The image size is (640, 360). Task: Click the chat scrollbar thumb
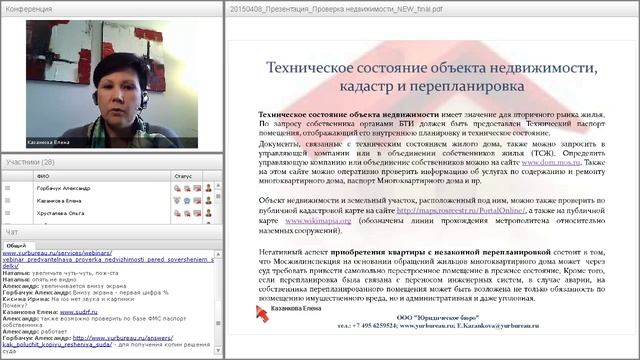tap(218, 324)
